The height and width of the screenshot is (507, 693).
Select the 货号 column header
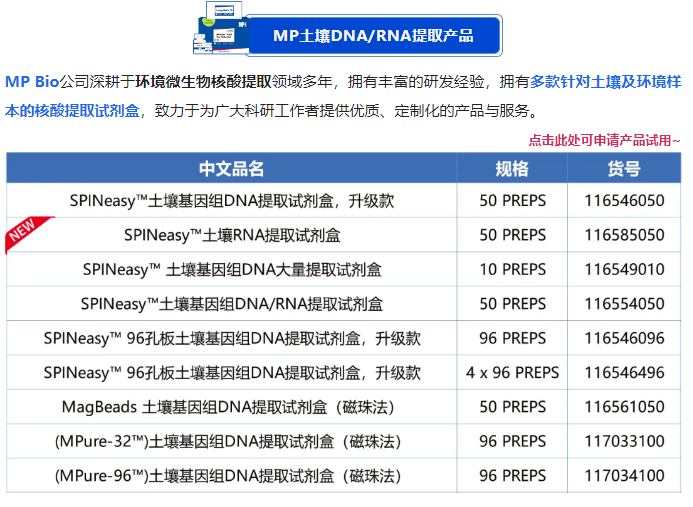[x=624, y=168]
